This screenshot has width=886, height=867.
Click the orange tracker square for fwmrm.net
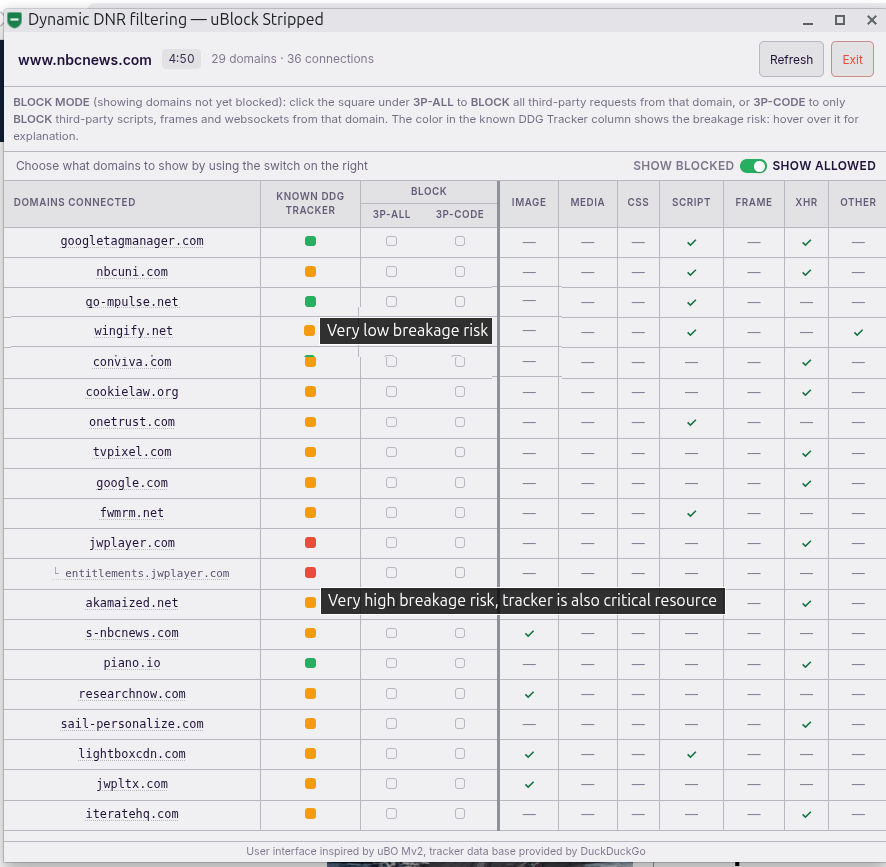pos(310,513)
